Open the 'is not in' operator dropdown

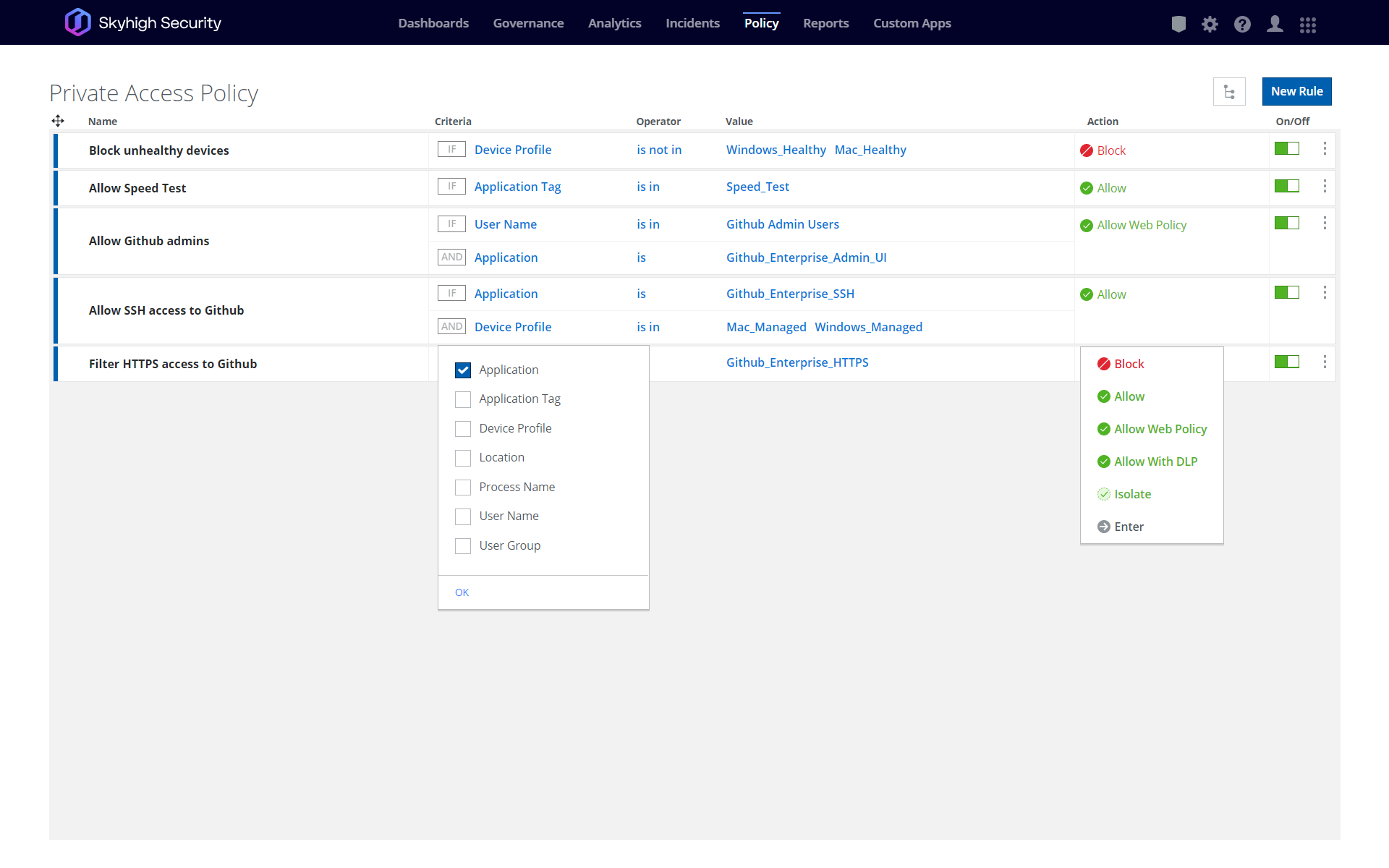pyautogui.click(x=658, y=150)
